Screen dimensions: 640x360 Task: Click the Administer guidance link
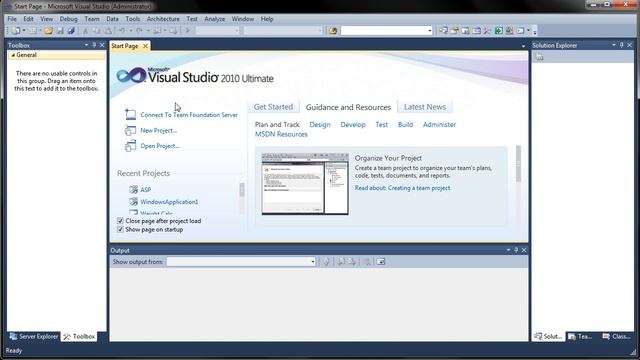pyautogui.click(x=439, y=124)
